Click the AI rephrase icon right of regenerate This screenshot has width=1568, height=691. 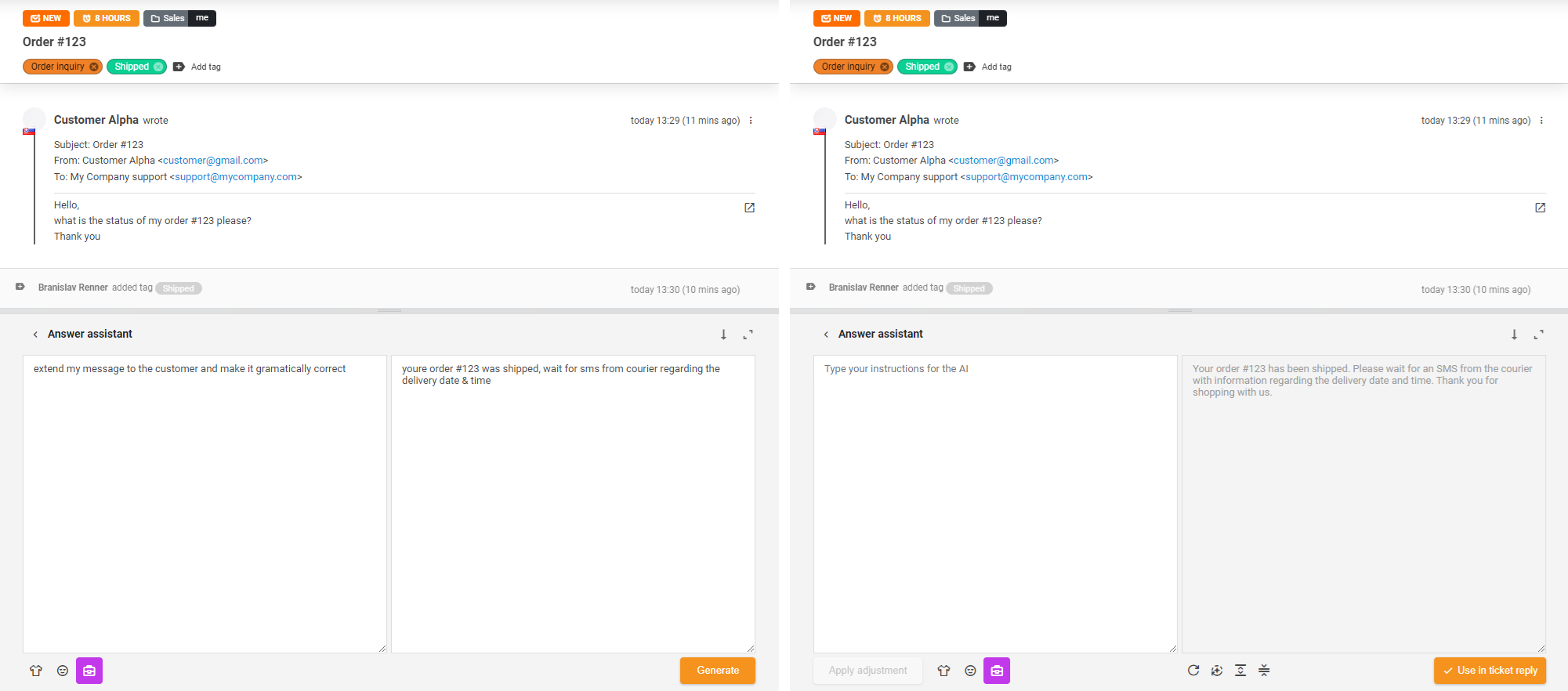click(1216, 670)
